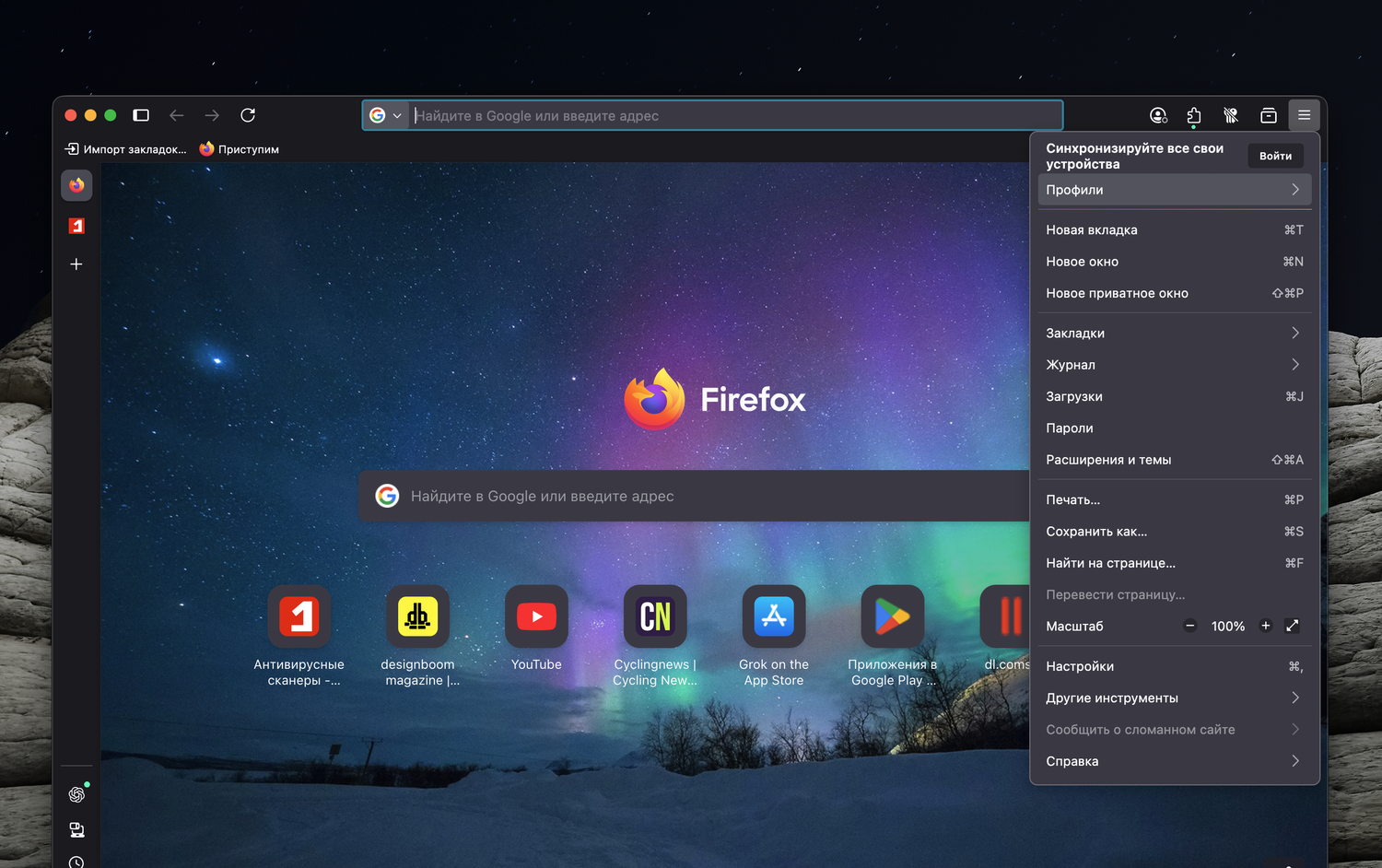Click the back navigation arrow
This screenshot has width=1382, height=868.
point(177,115)
